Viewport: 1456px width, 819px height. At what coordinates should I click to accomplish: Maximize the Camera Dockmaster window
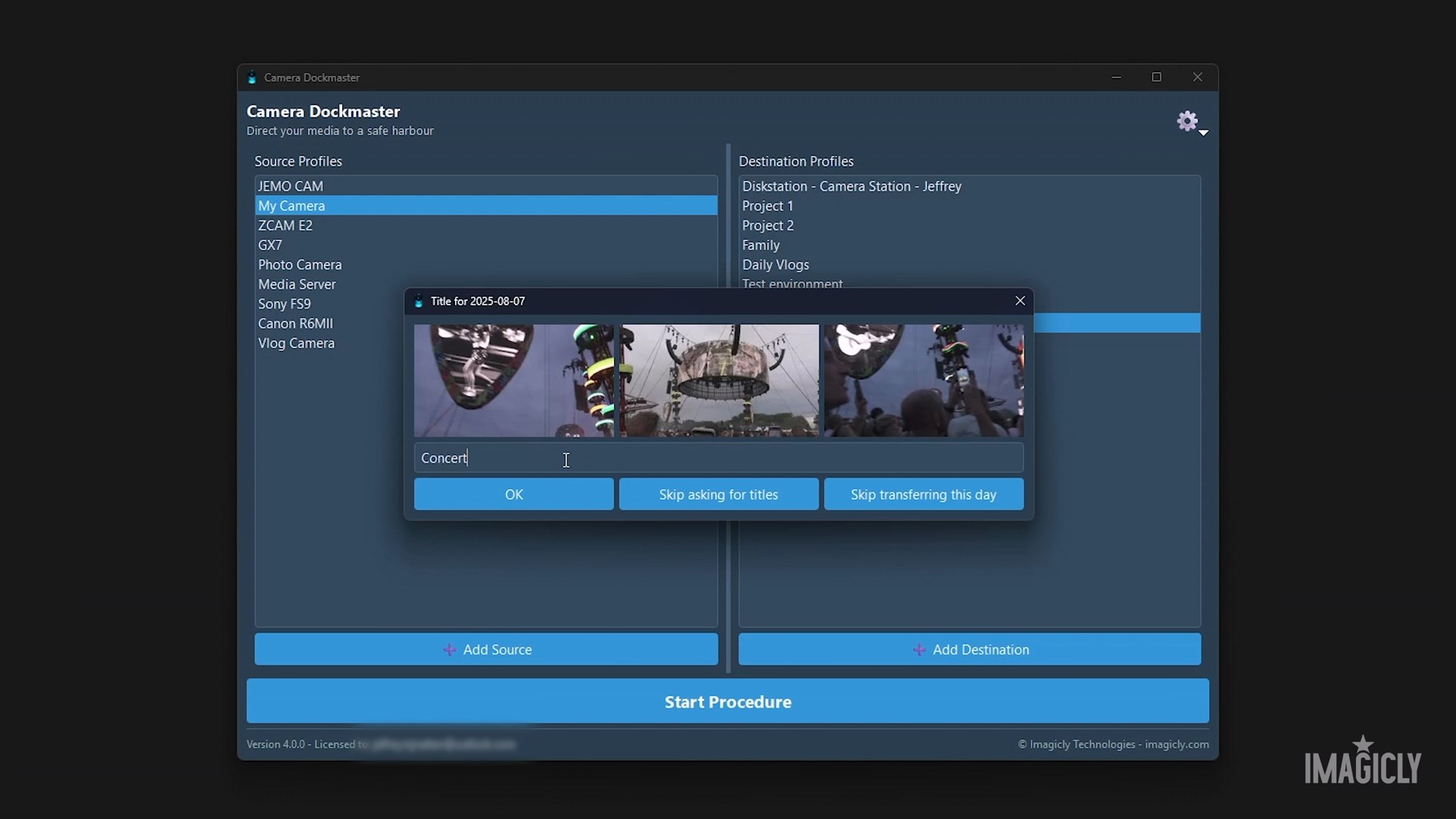coord(1156,77)
